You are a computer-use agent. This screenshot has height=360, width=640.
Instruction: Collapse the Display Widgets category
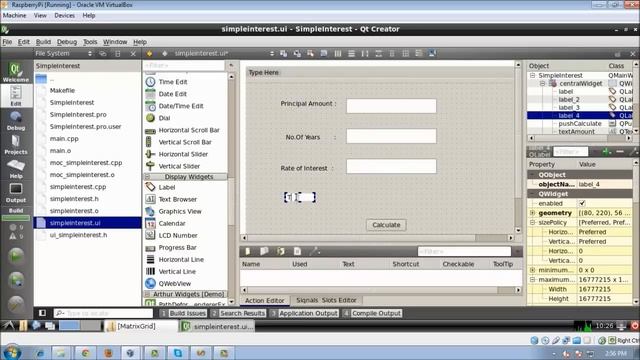(148, 177)
